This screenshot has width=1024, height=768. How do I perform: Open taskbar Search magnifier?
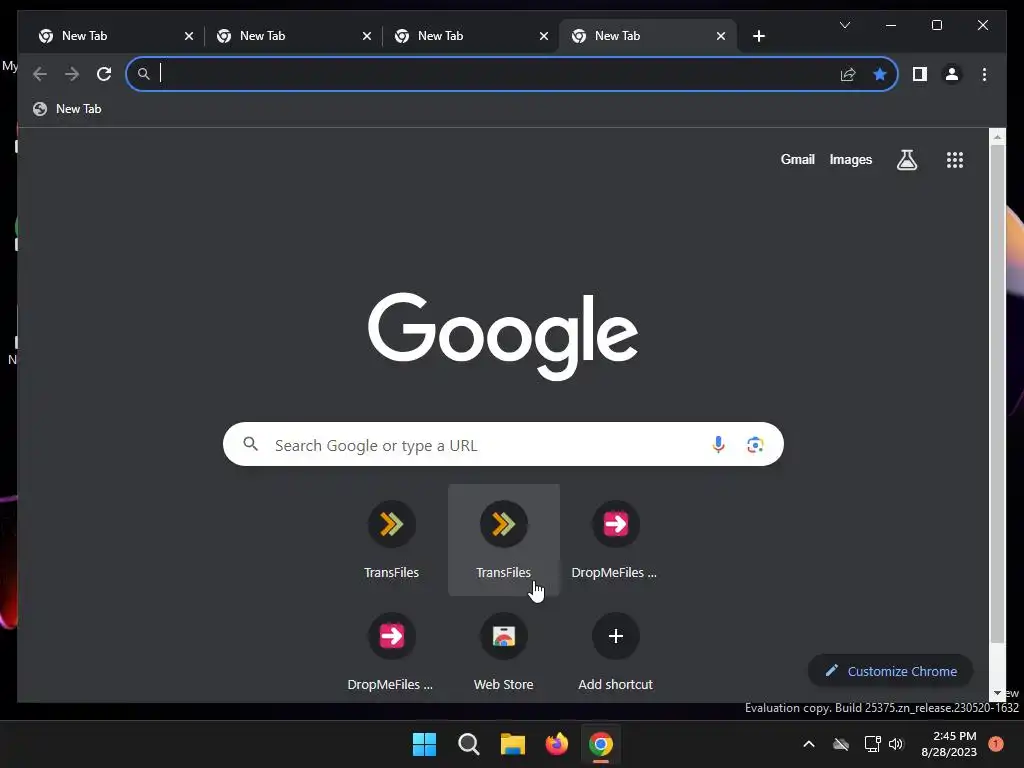tap(468, 744)
